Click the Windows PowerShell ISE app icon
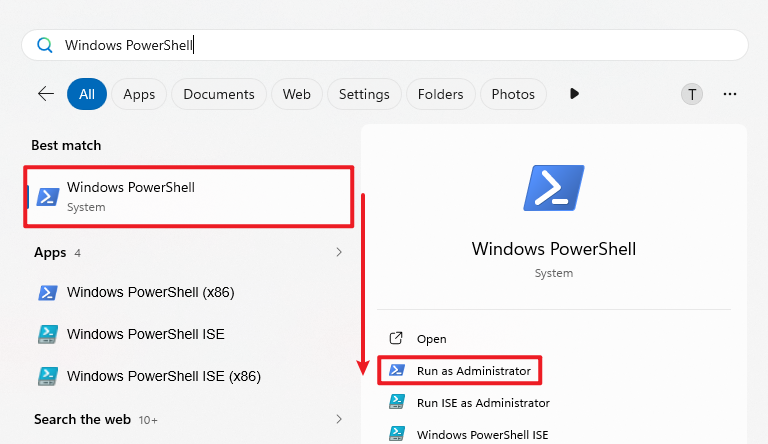This screenshot has width=768, height=444. 47,334
